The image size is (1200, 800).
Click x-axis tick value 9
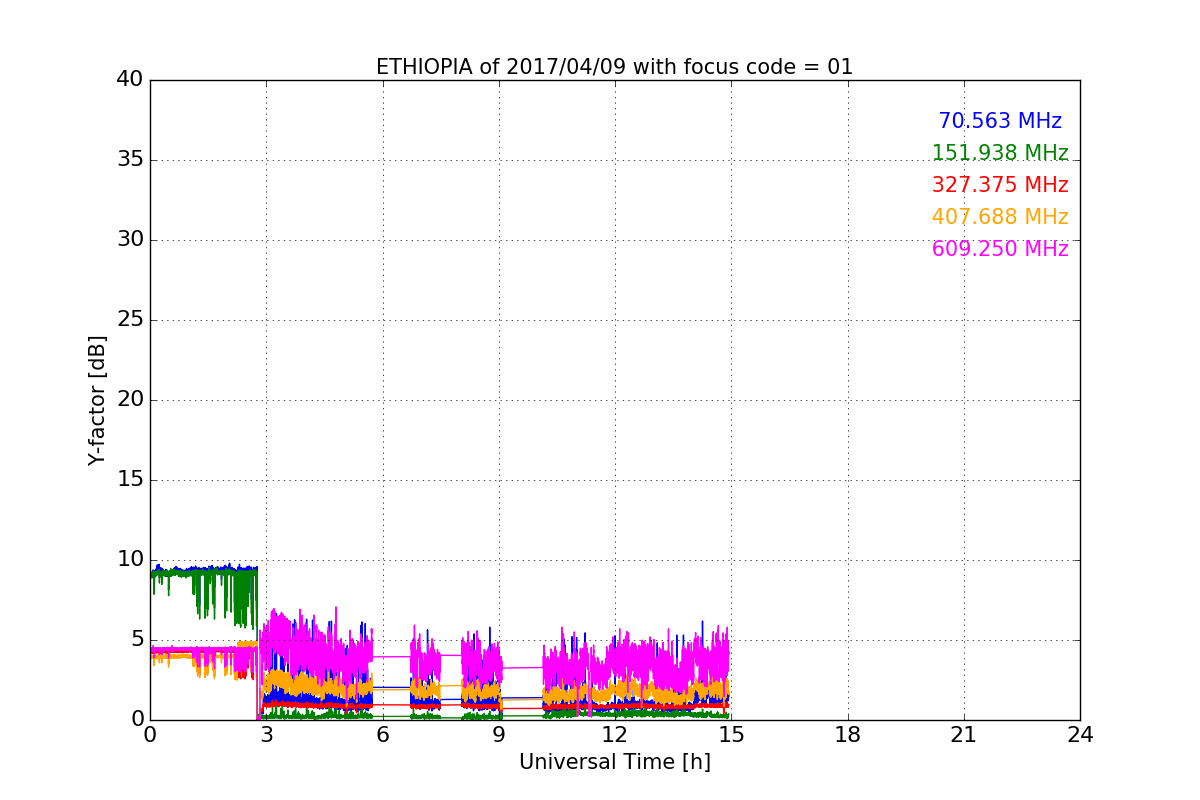tap(498, 735)
